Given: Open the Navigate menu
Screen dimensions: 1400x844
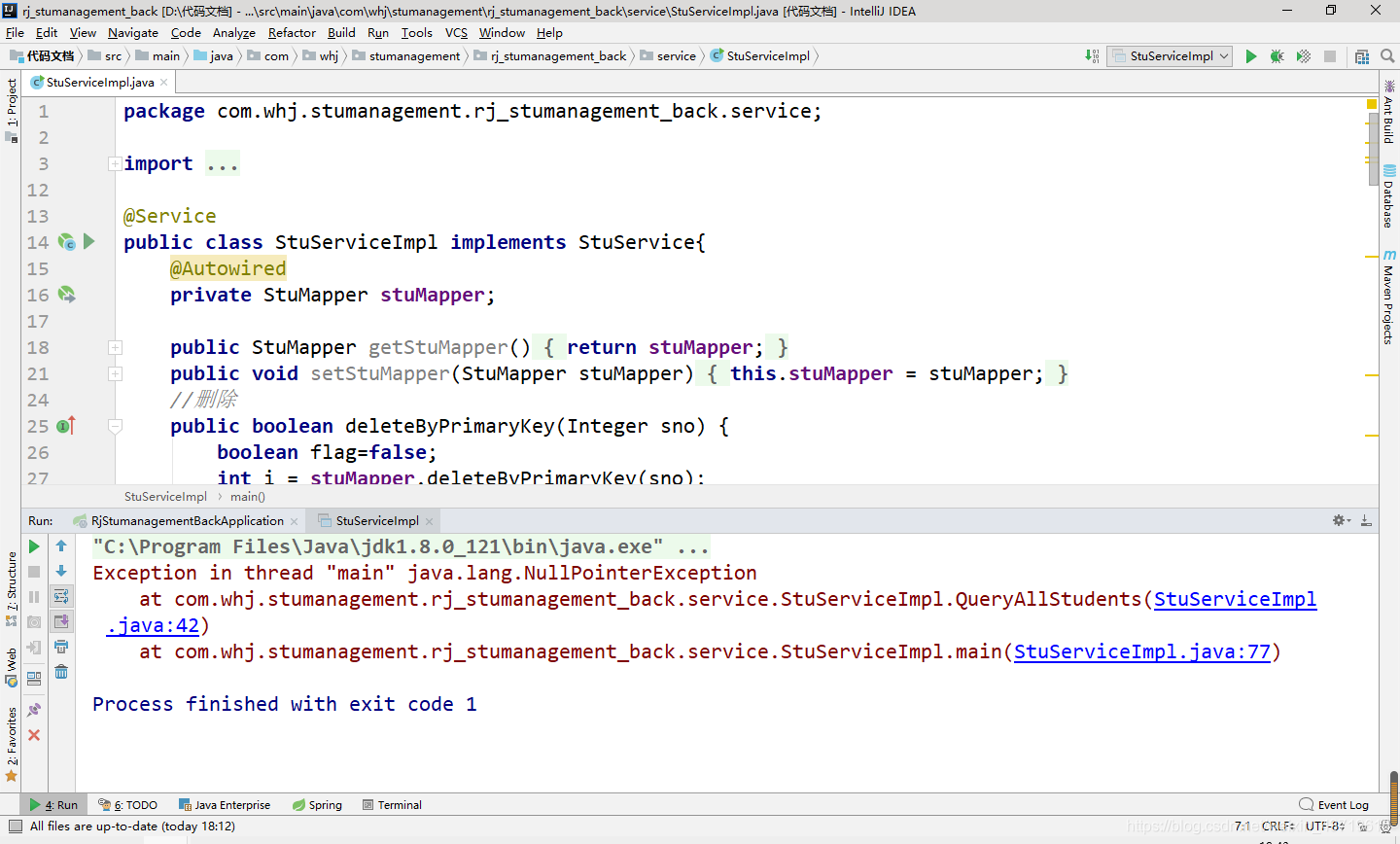Looking at the screenshot, I should (133, 32).
